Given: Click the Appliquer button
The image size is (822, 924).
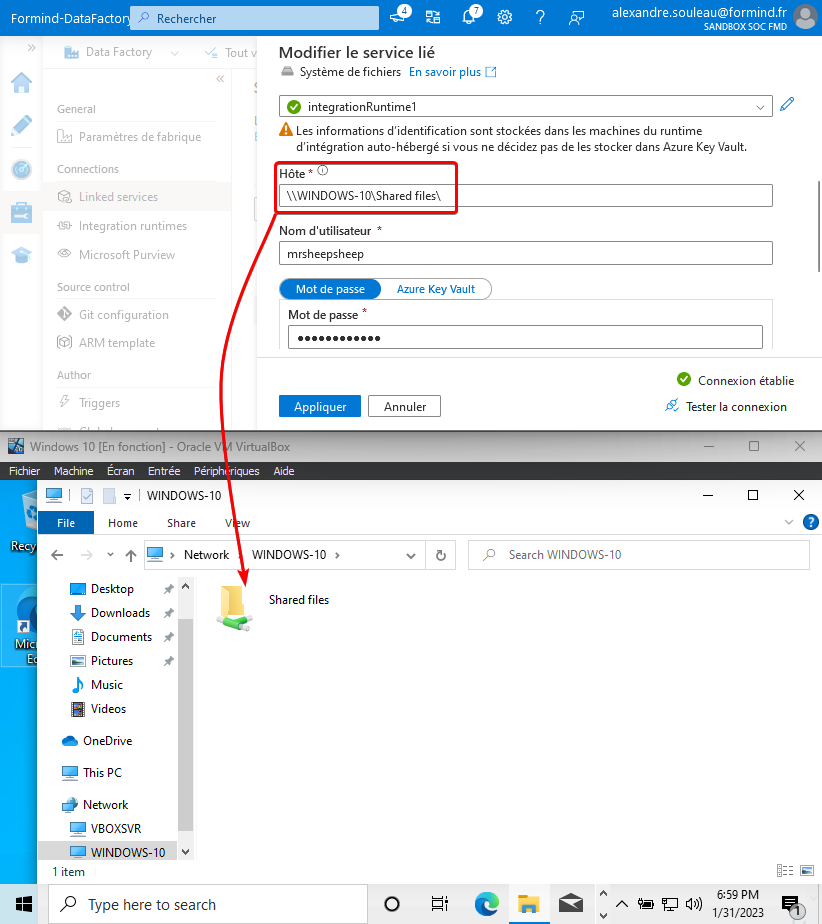Looking at the screenshot, I should (x=320, y=406).
